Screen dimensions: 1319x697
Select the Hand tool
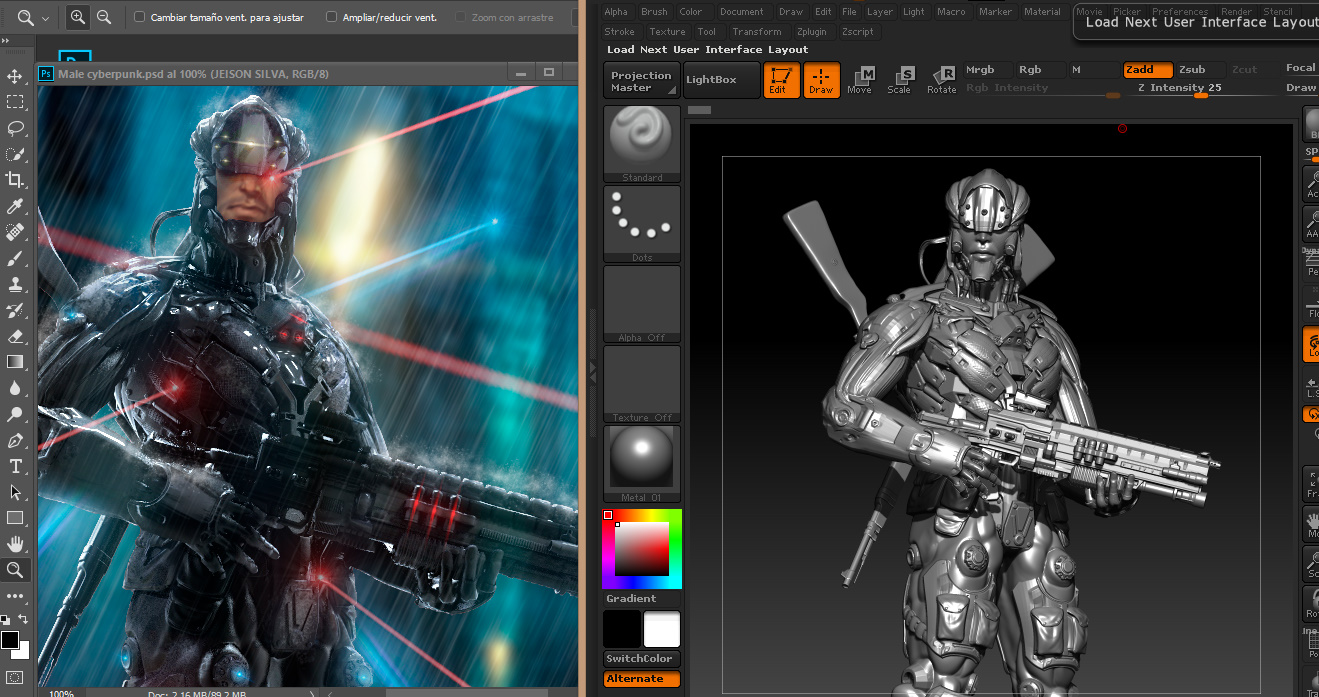(x=15, y=544)
